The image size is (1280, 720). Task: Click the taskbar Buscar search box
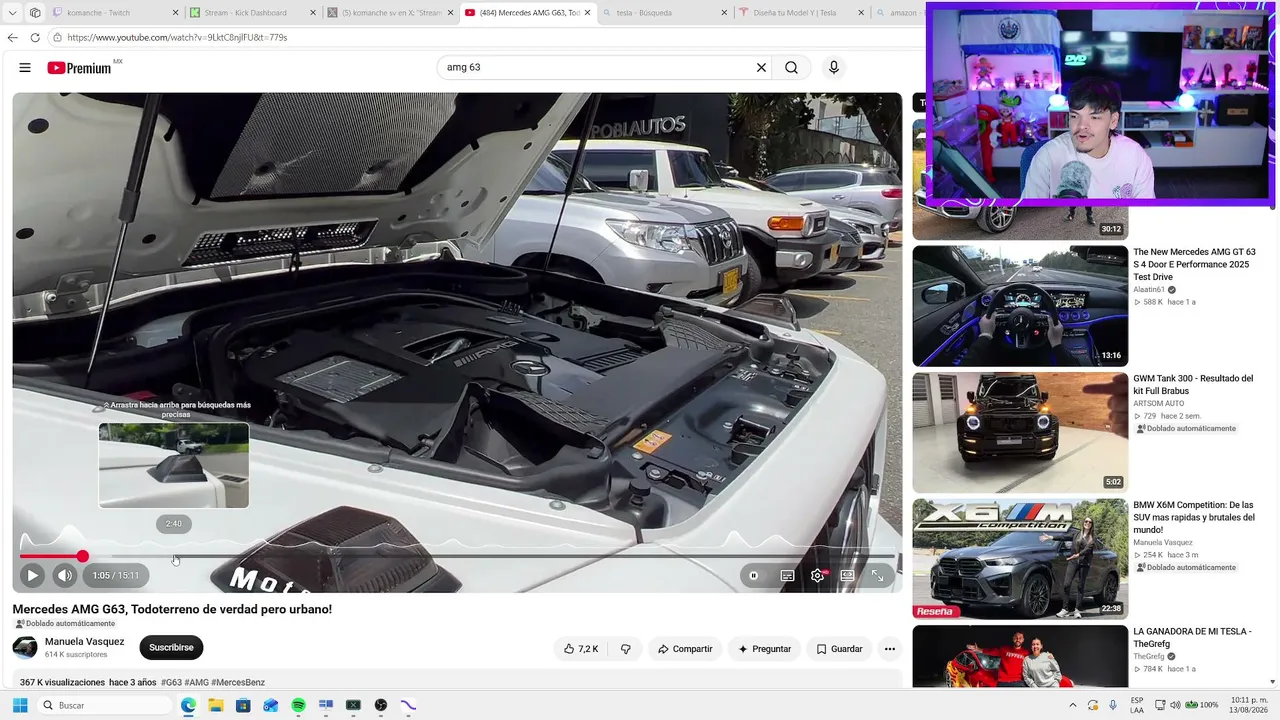[x=104, y=705]
